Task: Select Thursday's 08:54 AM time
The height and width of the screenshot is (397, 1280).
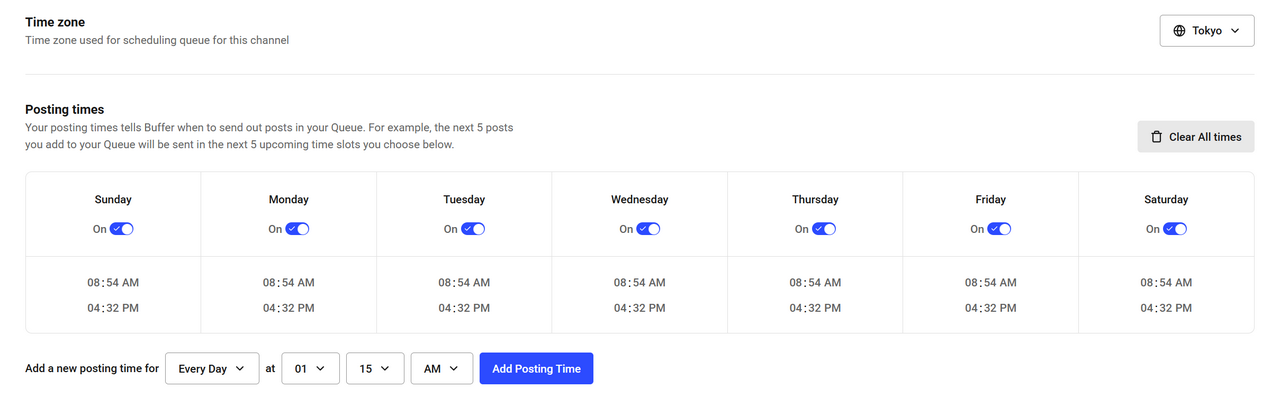Action: [815, 283]
